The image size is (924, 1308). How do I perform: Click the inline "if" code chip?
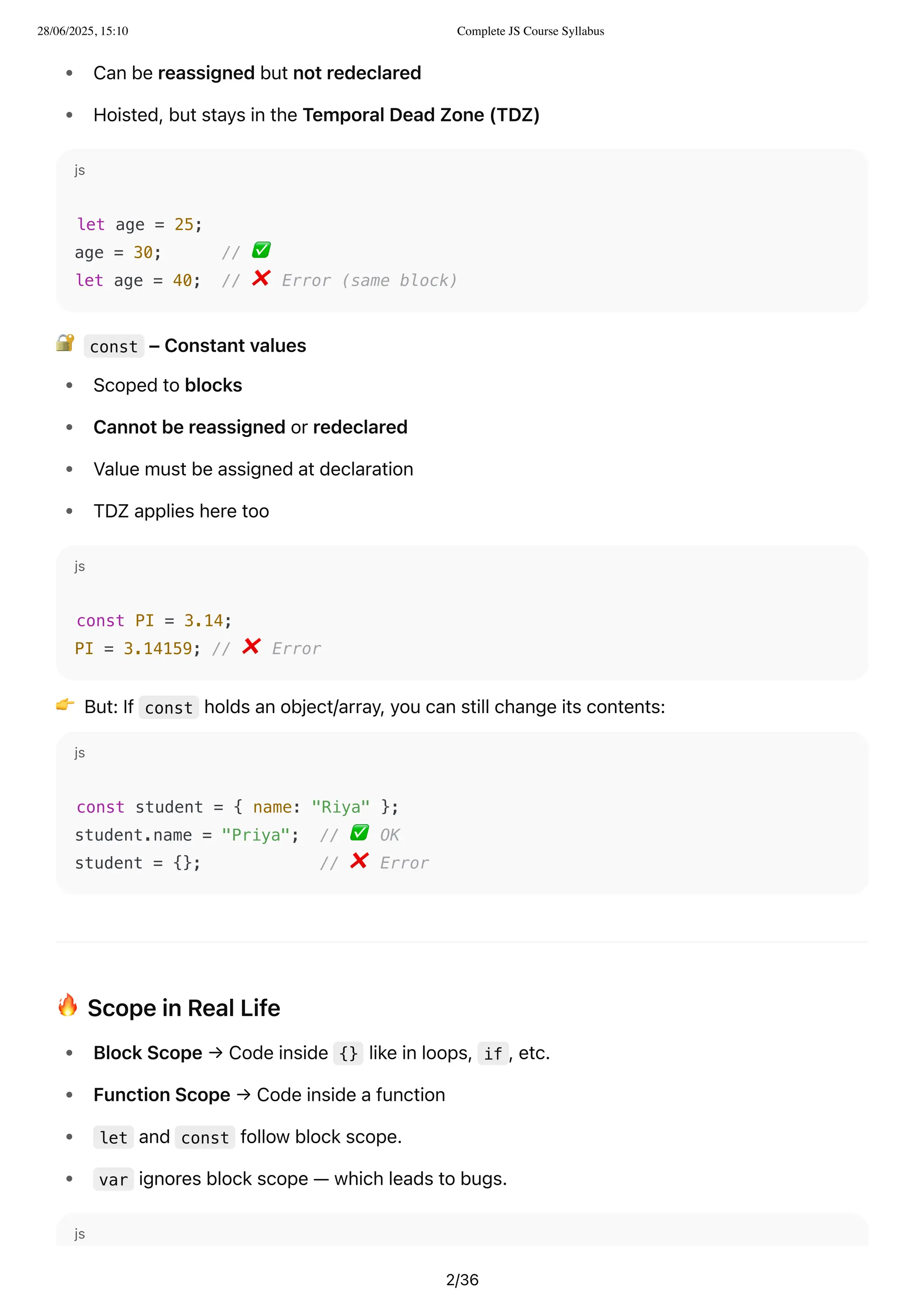click(x=493, y=1053)
